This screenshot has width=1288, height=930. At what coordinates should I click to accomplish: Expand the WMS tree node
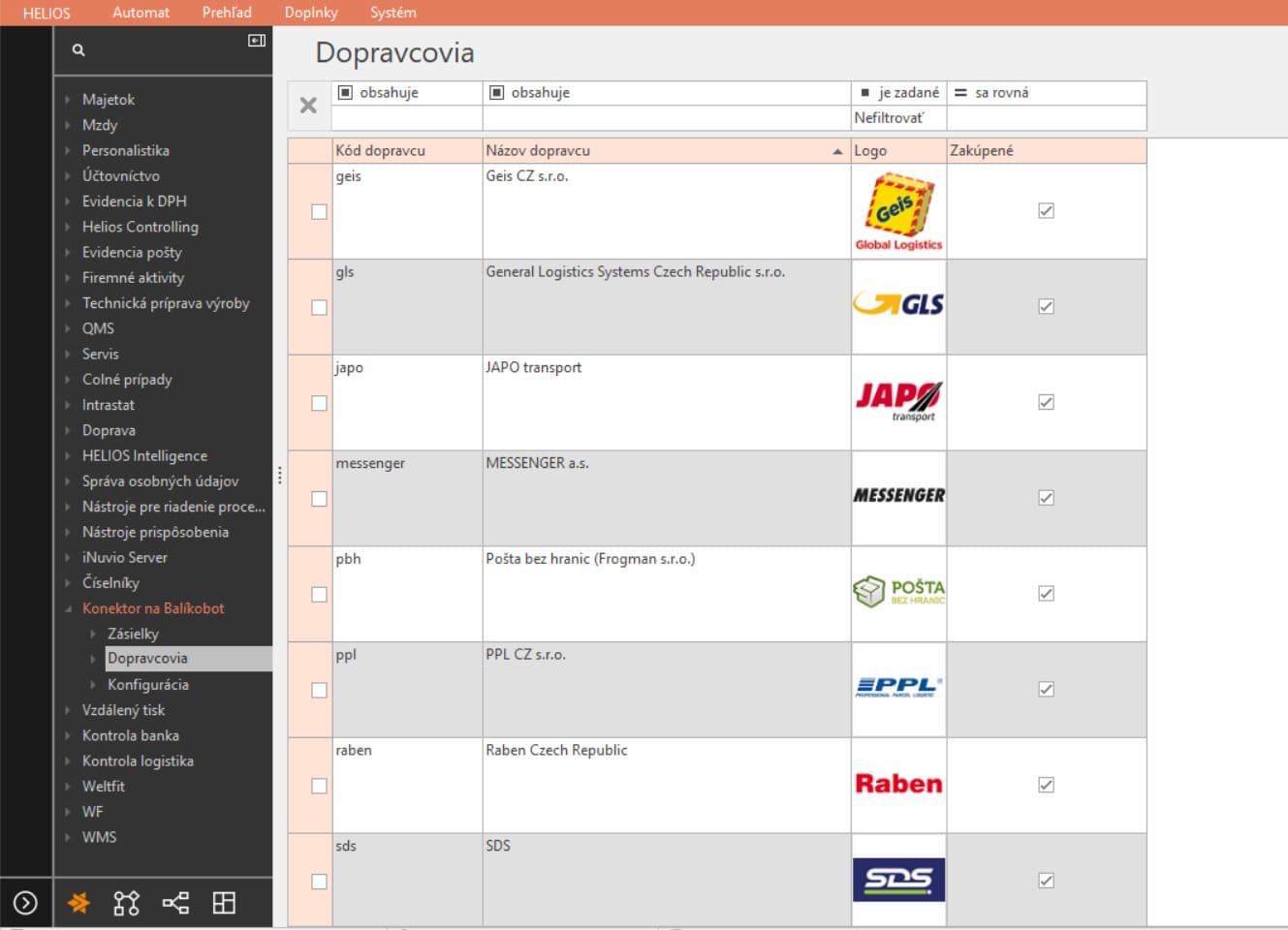pos(68,837)
